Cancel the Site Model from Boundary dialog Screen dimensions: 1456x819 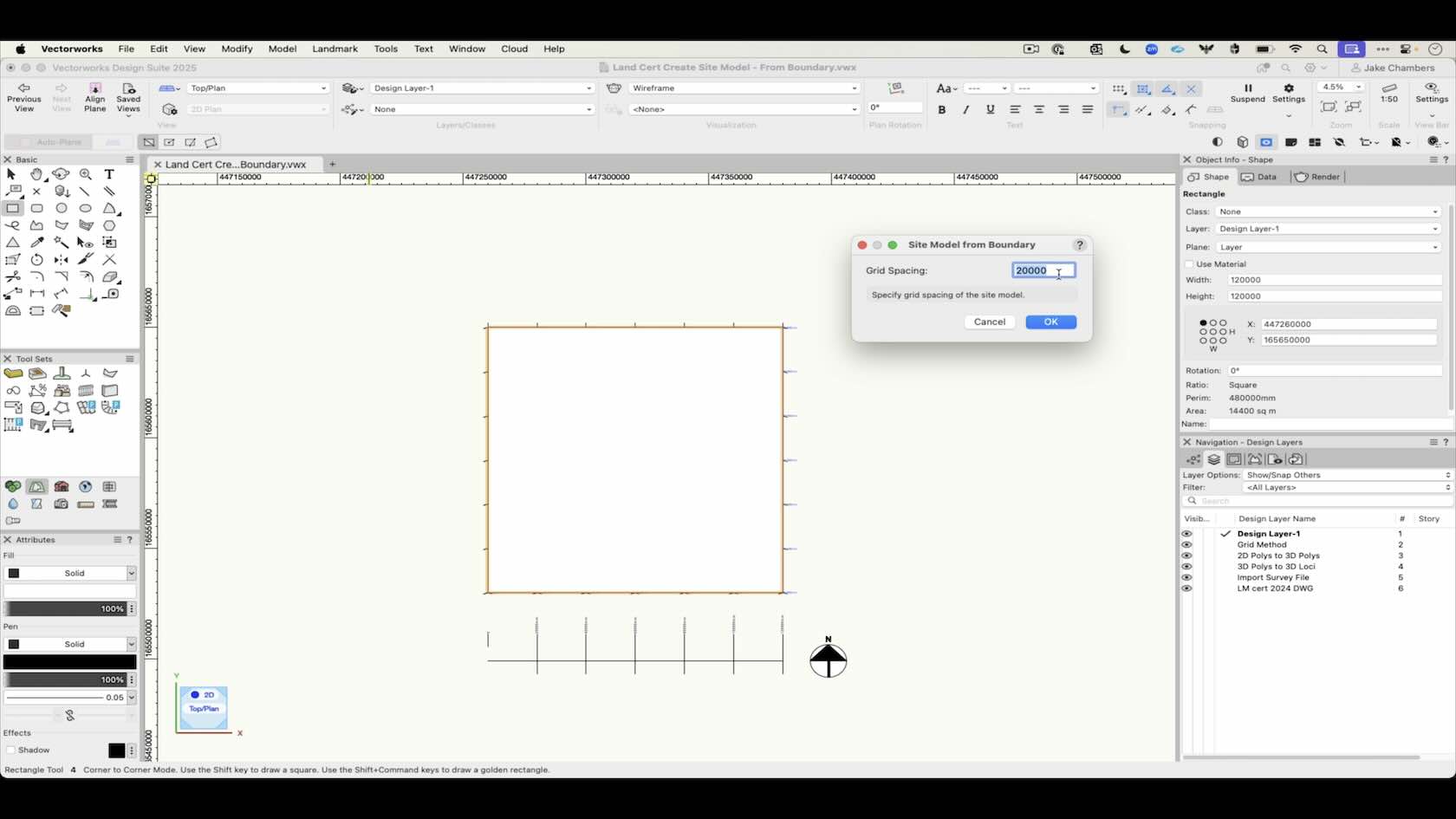[989, 322]
